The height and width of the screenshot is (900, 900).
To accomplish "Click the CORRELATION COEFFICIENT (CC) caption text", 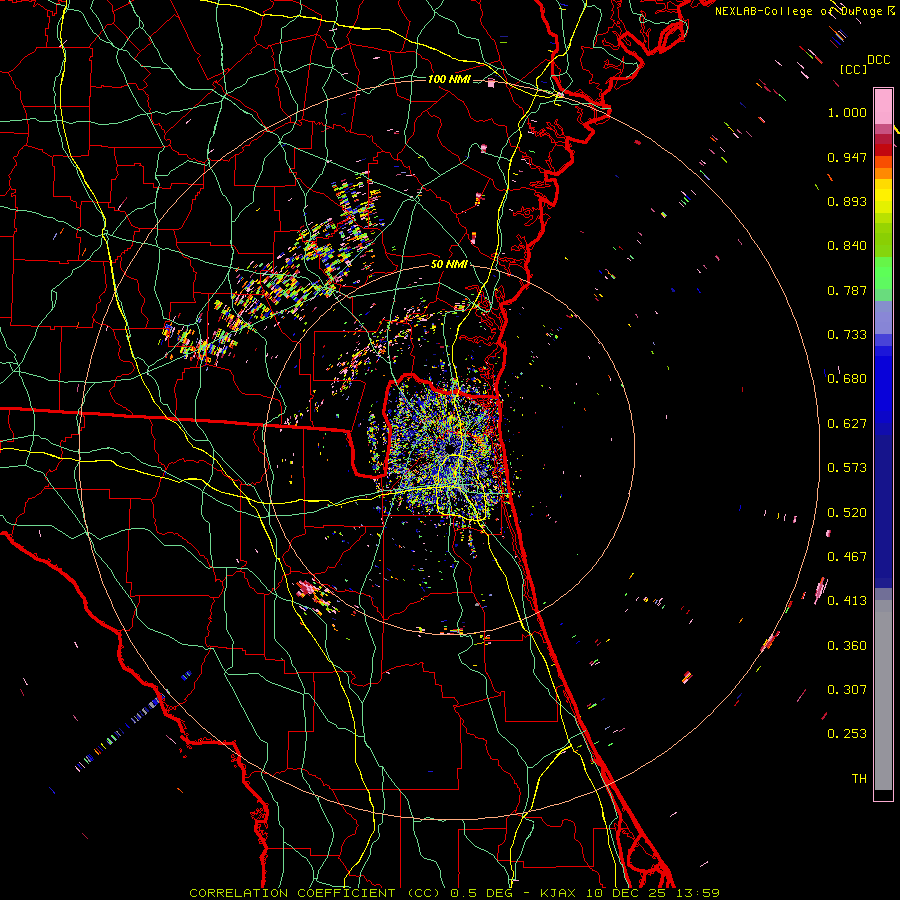I will point(315,893).
